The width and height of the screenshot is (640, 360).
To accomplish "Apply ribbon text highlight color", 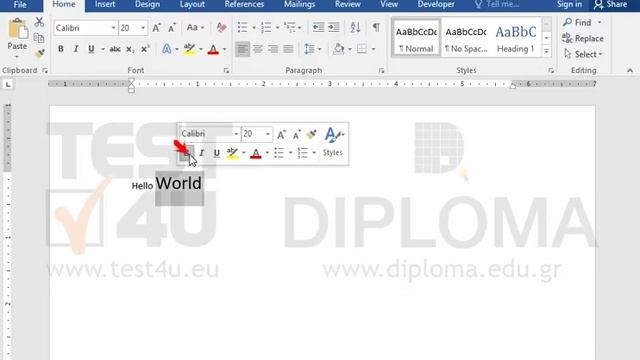I will pos(189,49).
